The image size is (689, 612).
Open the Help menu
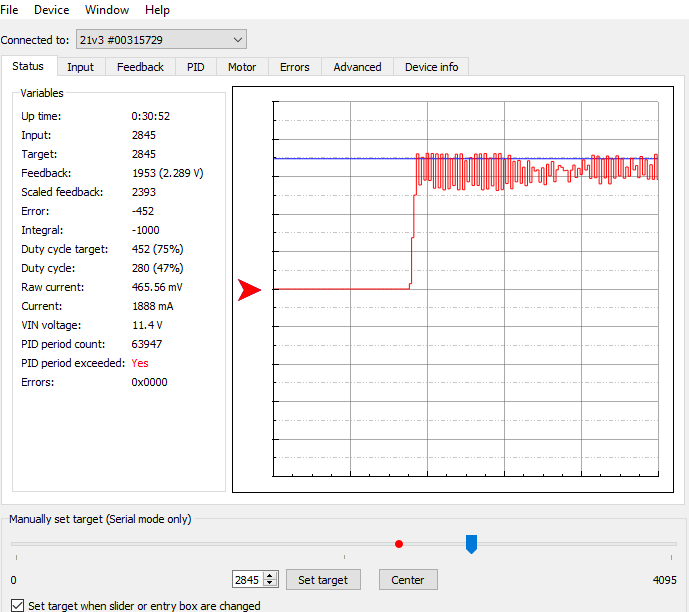[157, 10]
